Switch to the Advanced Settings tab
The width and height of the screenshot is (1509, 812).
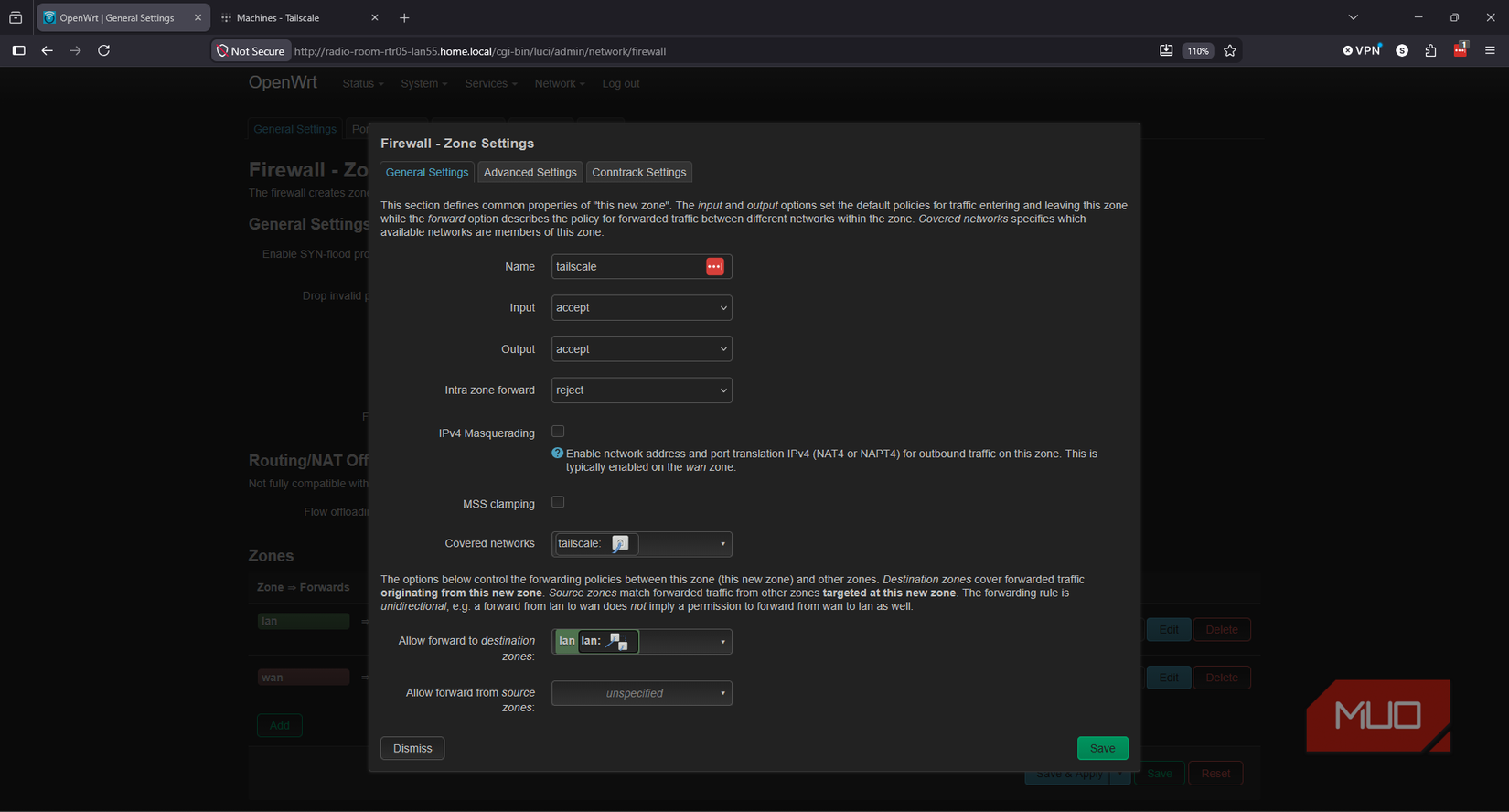pos(530,172)
